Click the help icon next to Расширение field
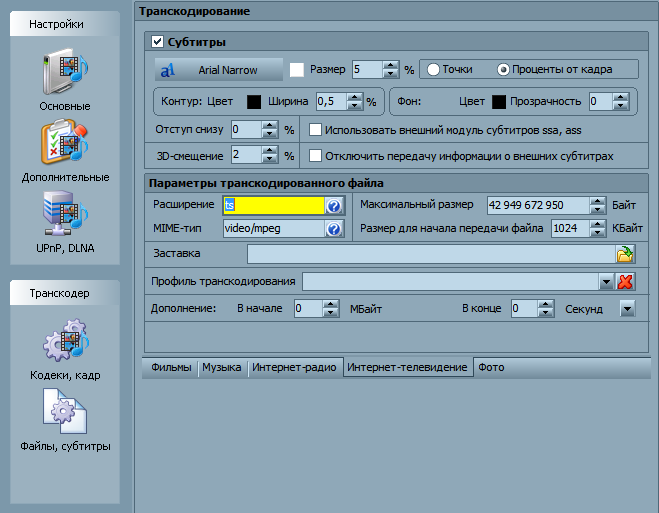Viewport: 659px width, 513px height. pos(334,205)
